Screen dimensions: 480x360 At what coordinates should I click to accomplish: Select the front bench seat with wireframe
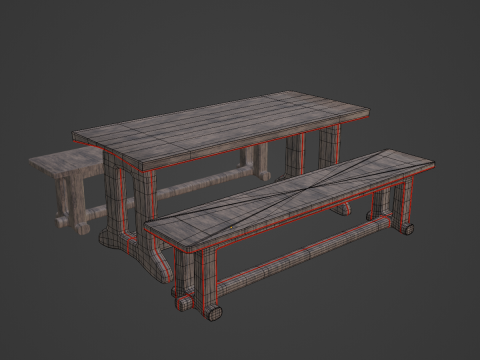(290, 200)
